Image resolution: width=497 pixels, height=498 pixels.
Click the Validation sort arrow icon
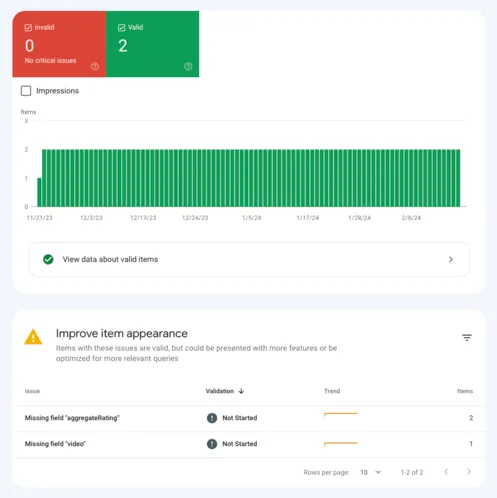[241, 391]
